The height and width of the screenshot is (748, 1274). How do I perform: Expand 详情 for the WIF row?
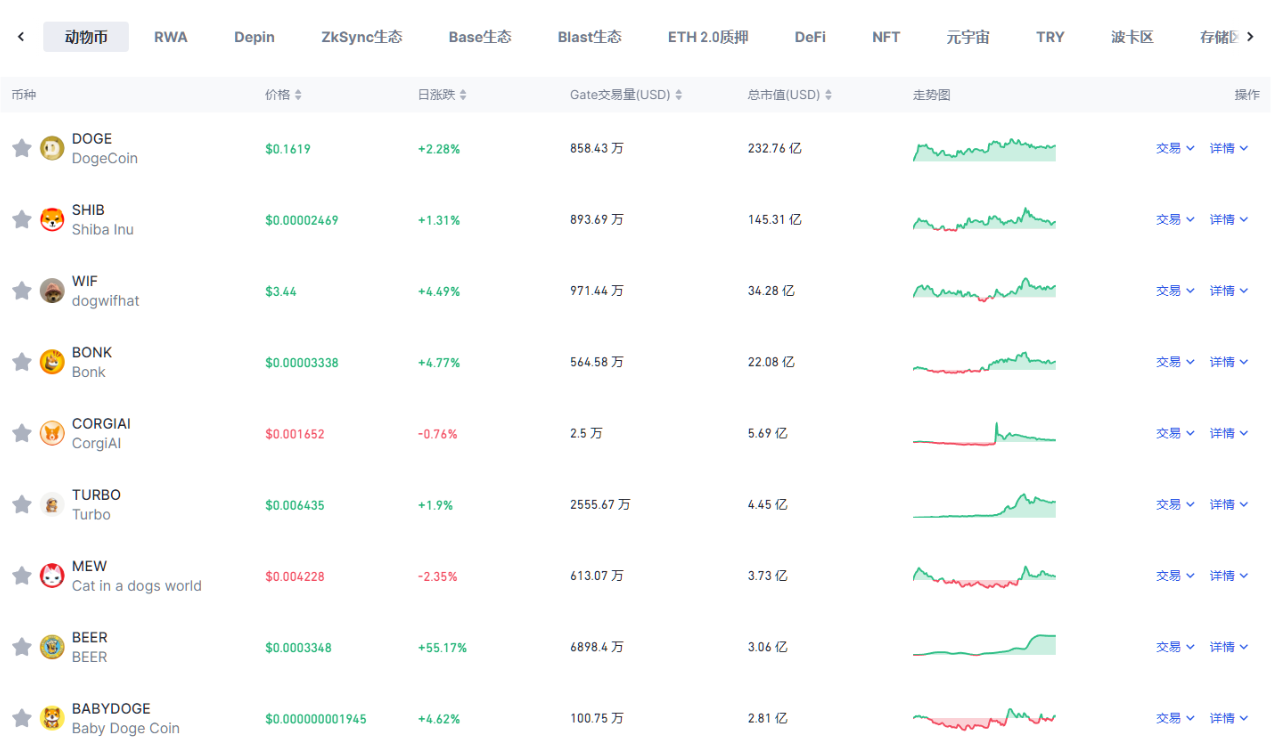click(1229, 291)
